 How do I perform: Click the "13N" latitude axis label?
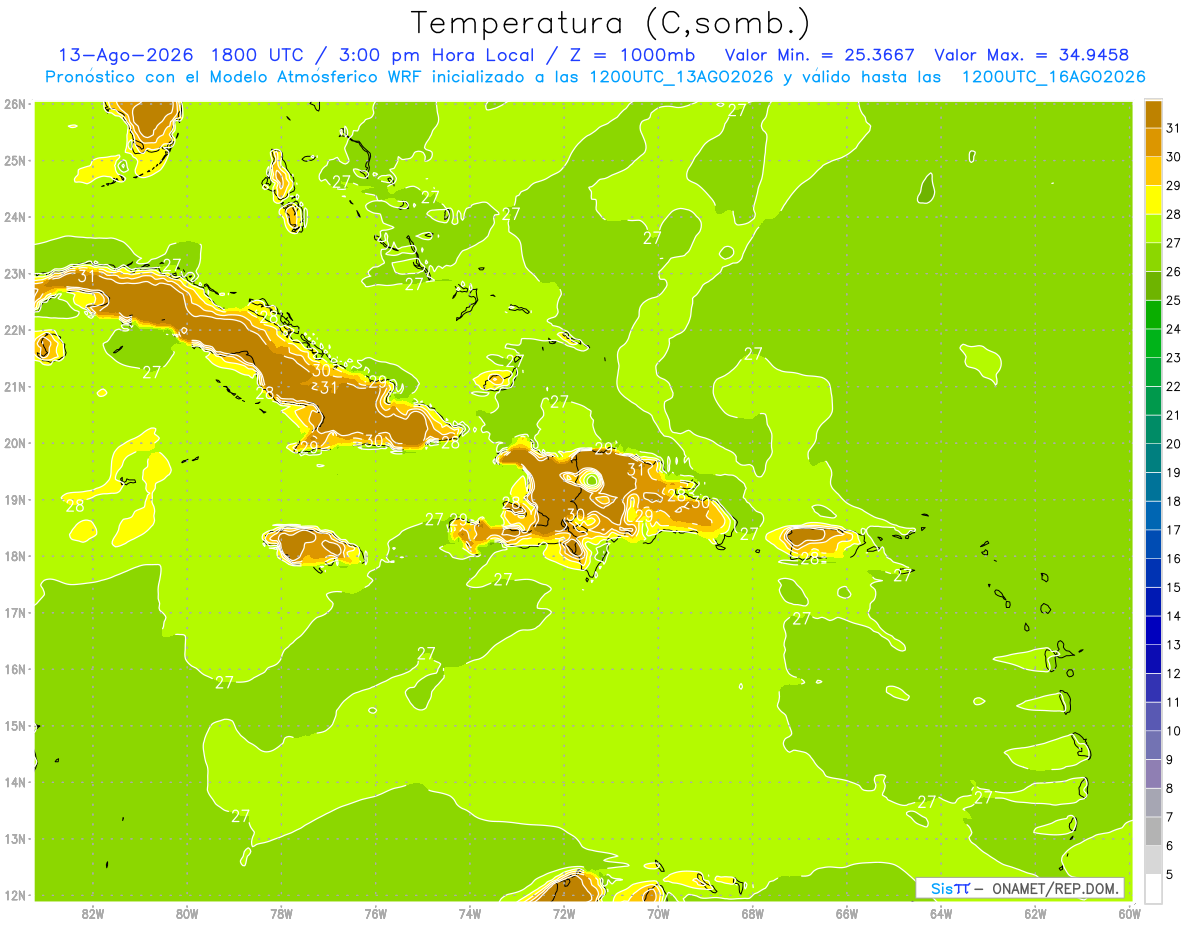pos(15,839)
